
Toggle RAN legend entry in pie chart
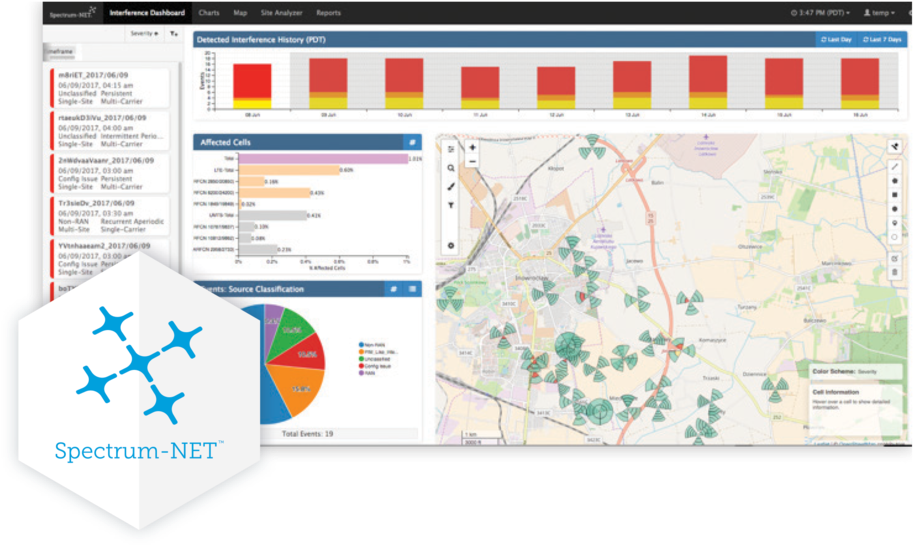click(367, 373)
